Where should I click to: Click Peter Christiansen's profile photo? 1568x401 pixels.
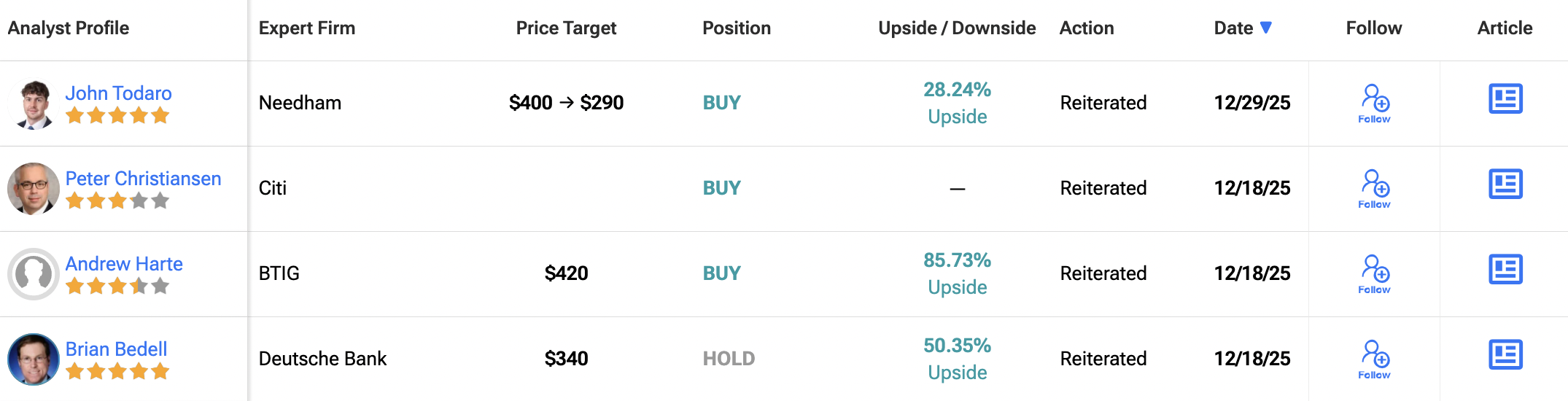tap(33, 189)
